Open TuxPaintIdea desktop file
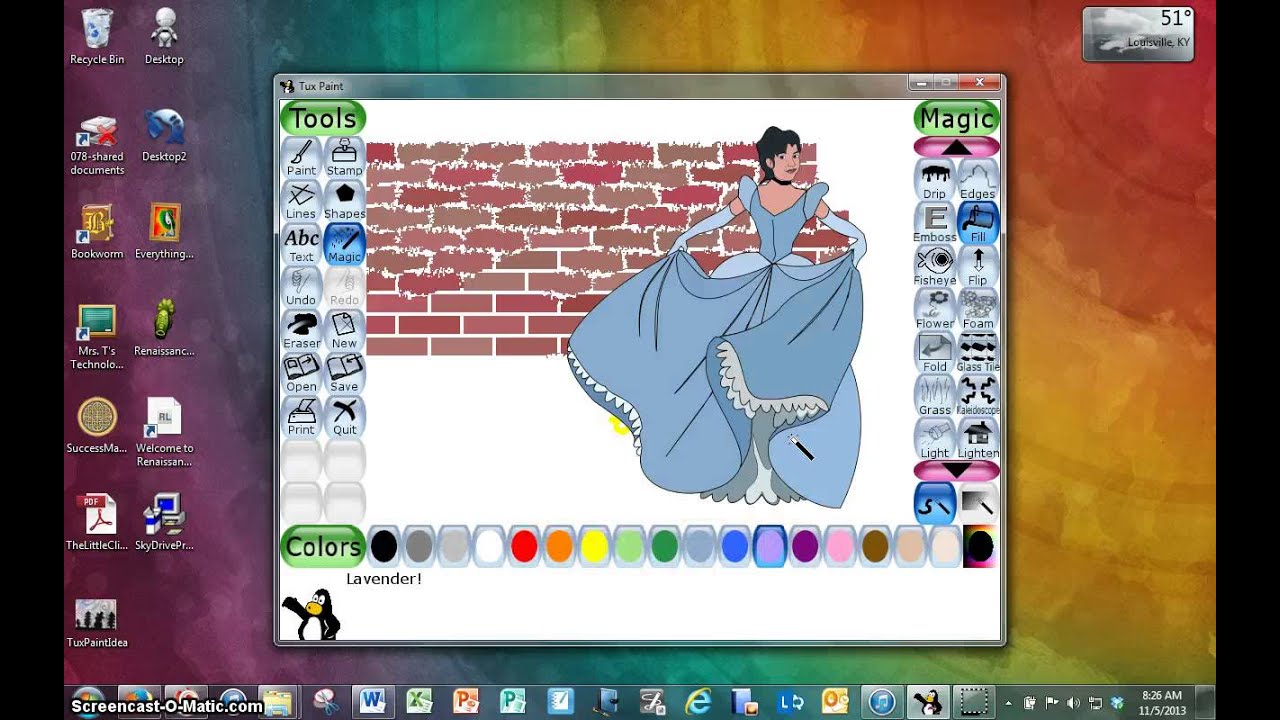1280x720 pixels. point(97,623)
